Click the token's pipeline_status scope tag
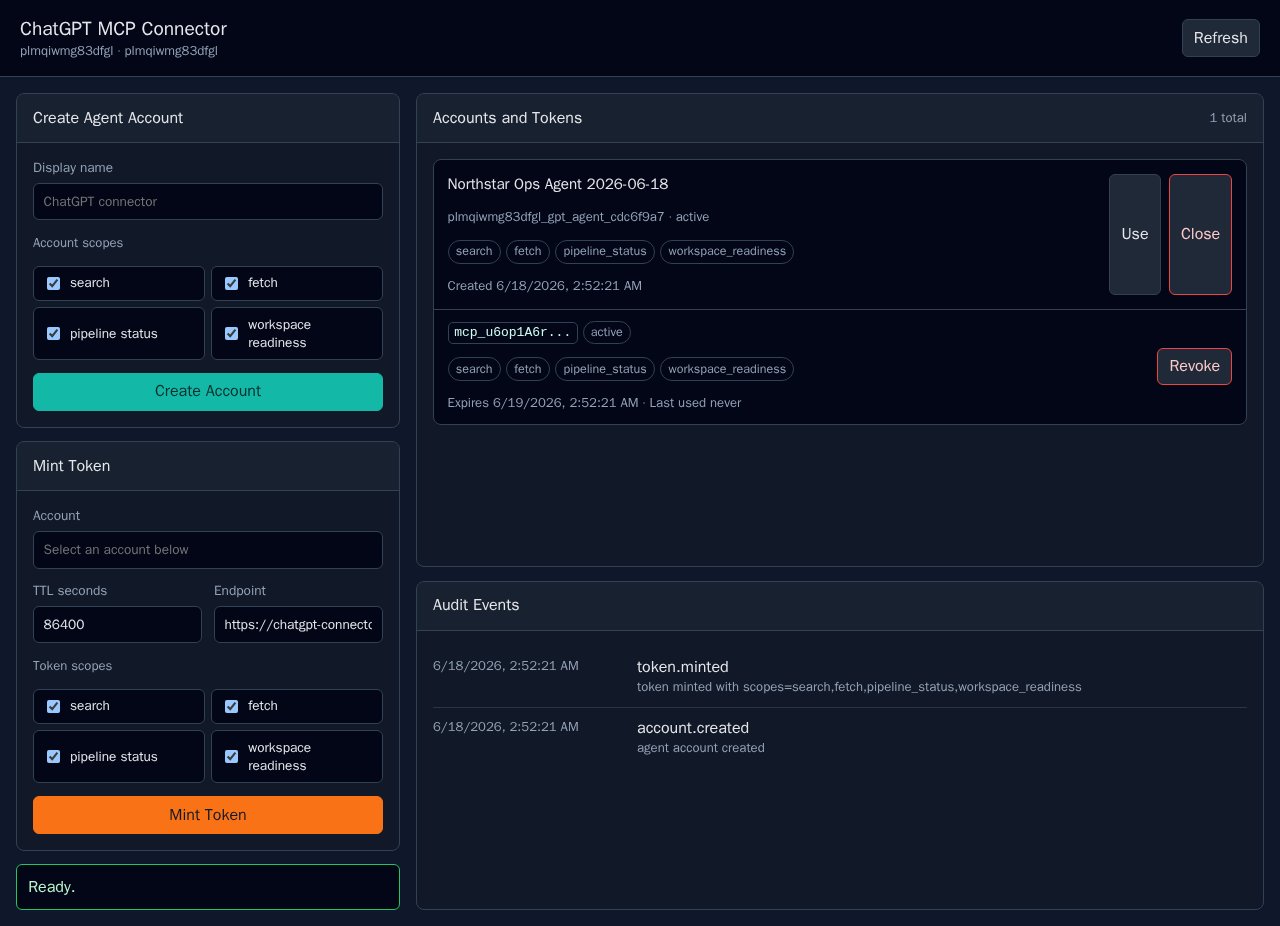Screen dimensions: 1280x926 click(x=605, y=369)
